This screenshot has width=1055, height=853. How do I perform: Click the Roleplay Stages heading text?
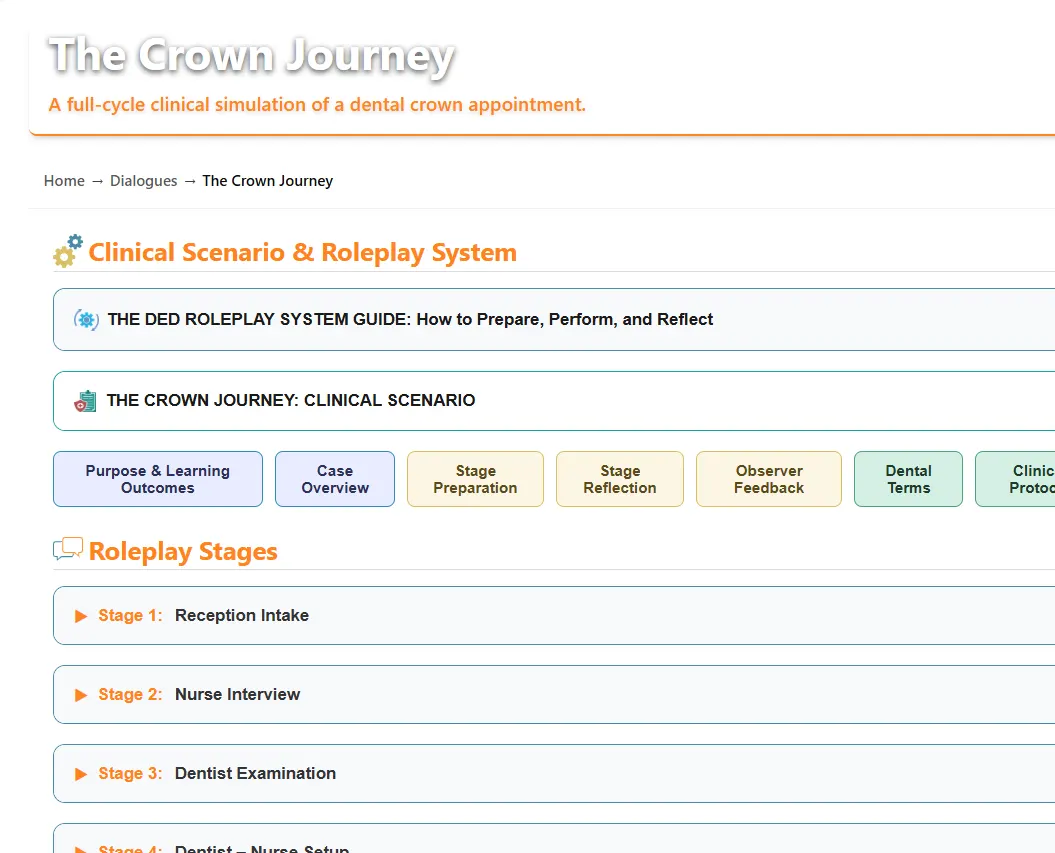[183, 551]
